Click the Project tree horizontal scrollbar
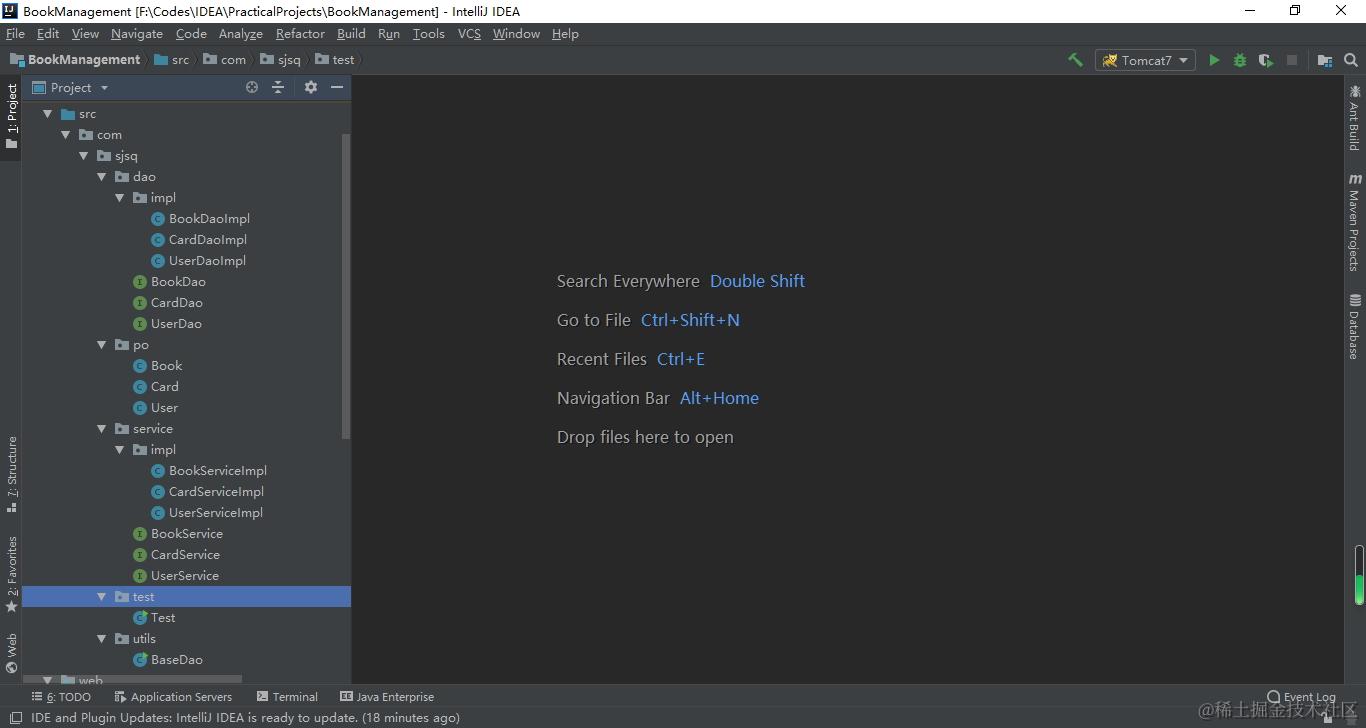Image resolution: width=1366 pixels, height=728 pixels. 132,680
